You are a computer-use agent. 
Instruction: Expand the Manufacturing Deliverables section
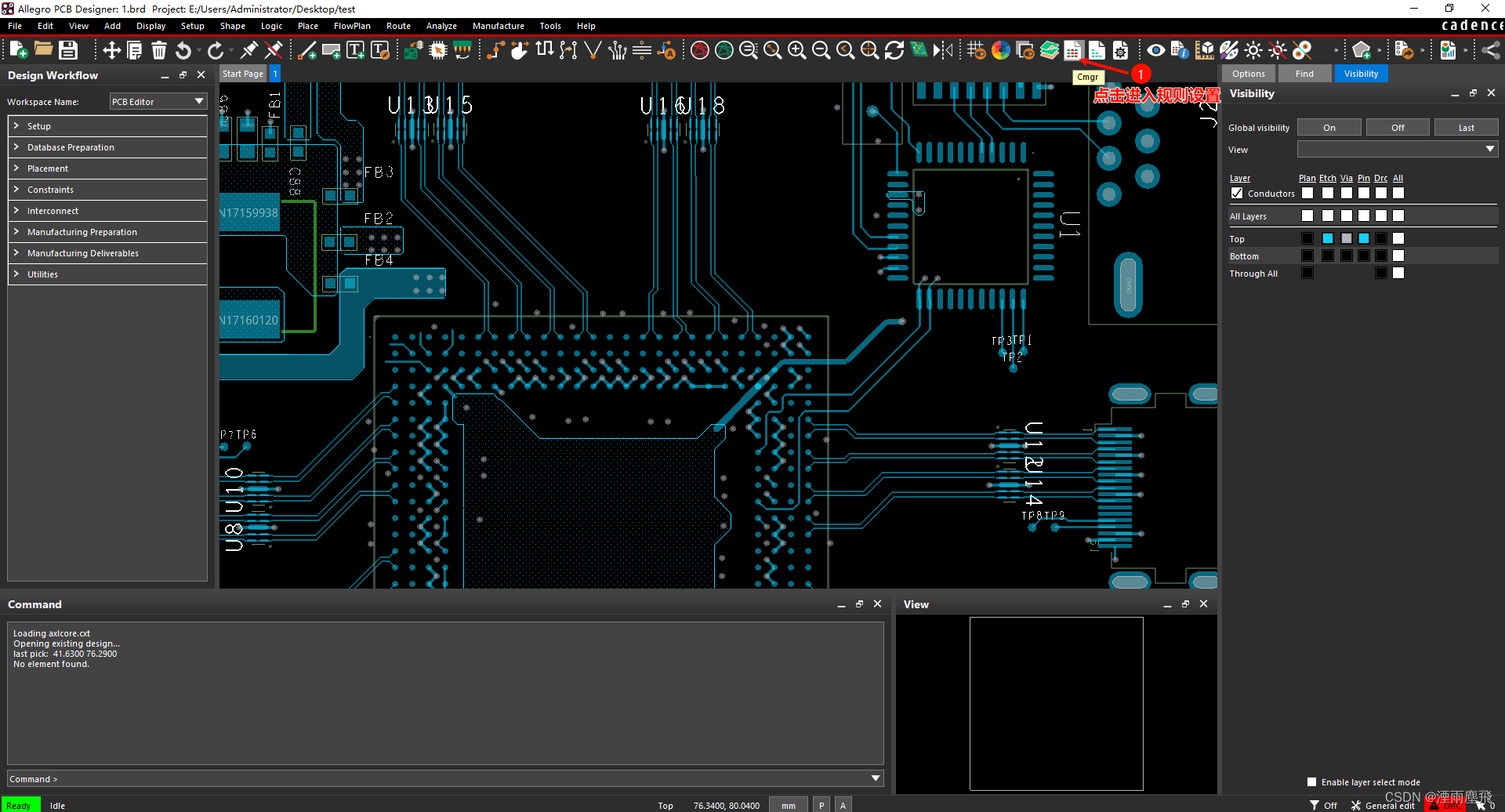[x=107, y=253]
